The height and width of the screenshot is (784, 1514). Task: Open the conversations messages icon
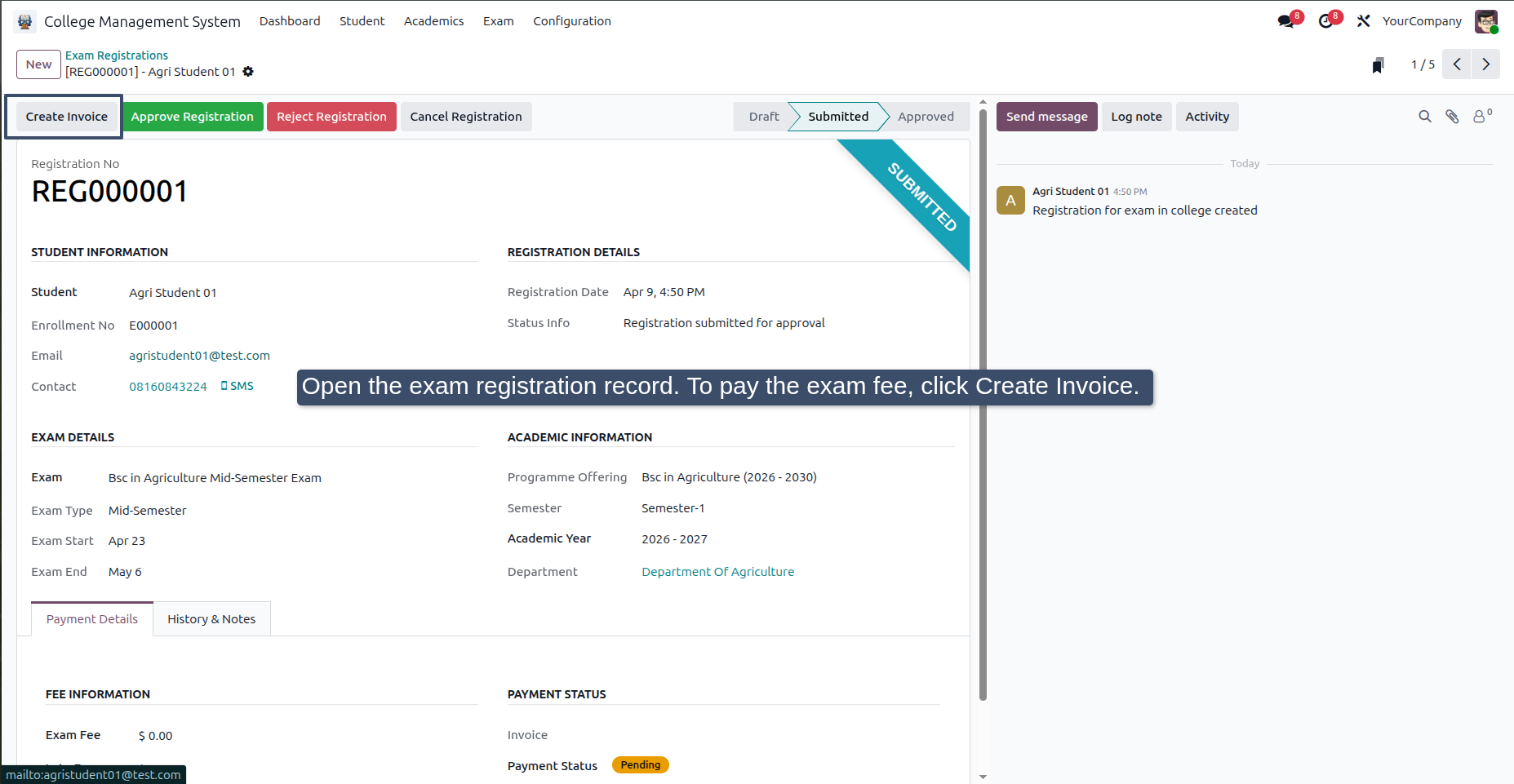(x=1287, y=21)
